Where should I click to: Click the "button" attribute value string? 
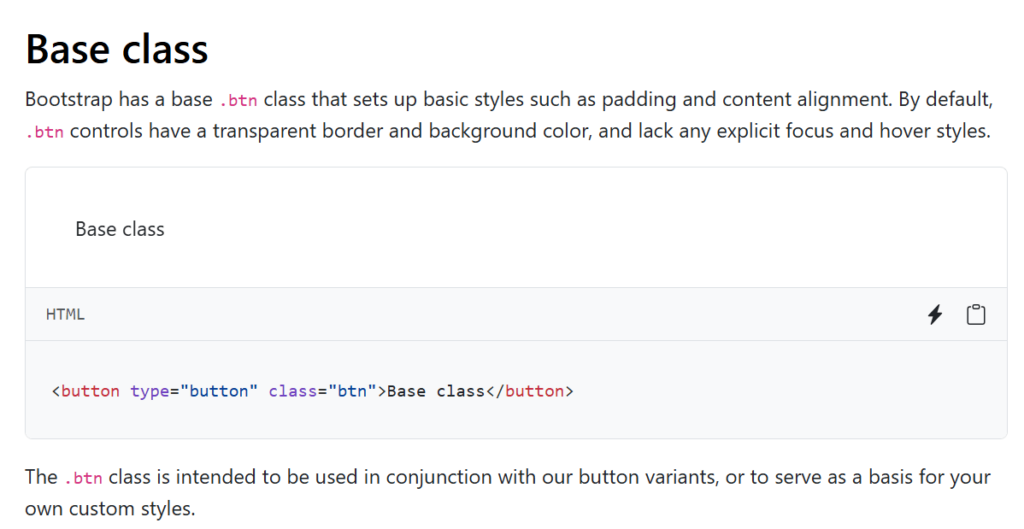(x=218, y=391)
